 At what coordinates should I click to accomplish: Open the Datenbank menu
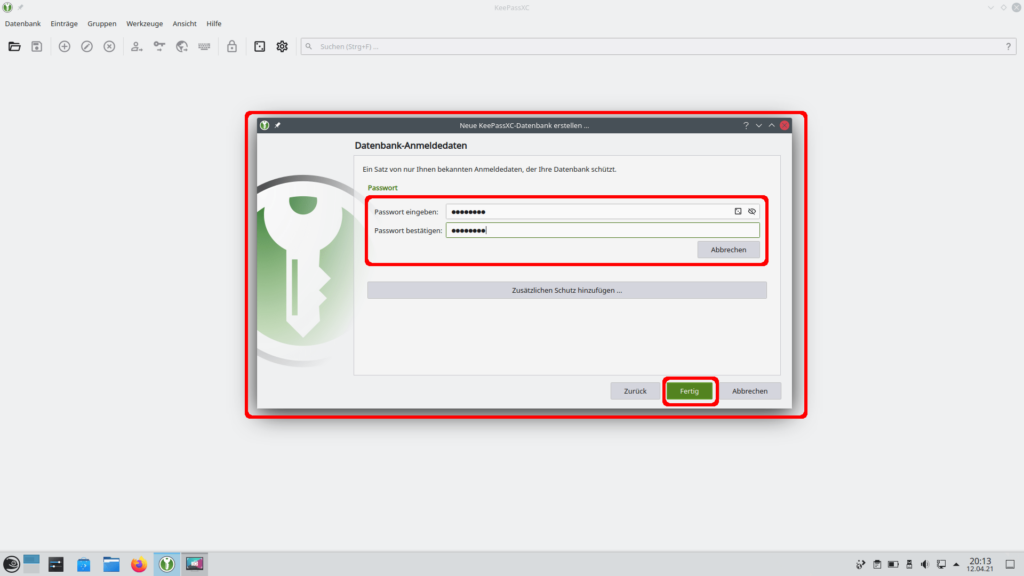click(23, 24)
